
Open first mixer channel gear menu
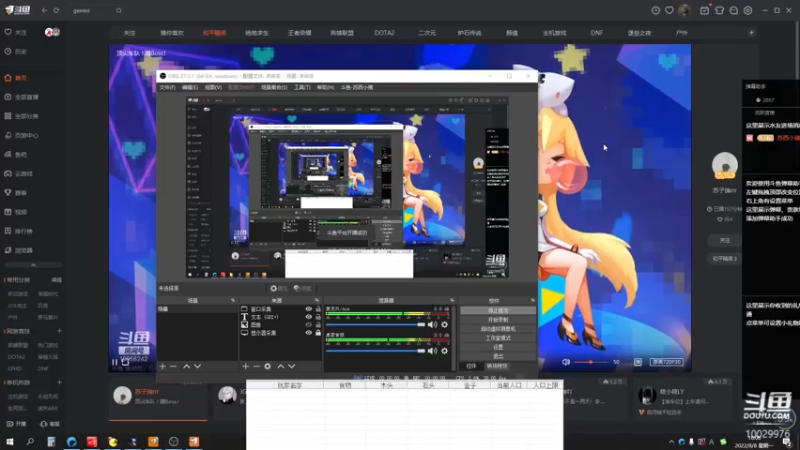444,324
